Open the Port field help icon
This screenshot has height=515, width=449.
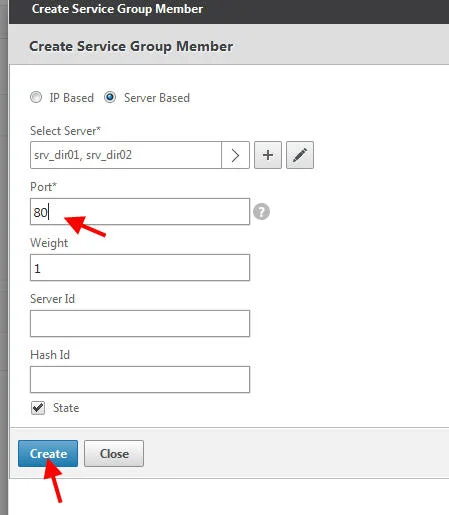pyautogui.click(x=261, y=212)
